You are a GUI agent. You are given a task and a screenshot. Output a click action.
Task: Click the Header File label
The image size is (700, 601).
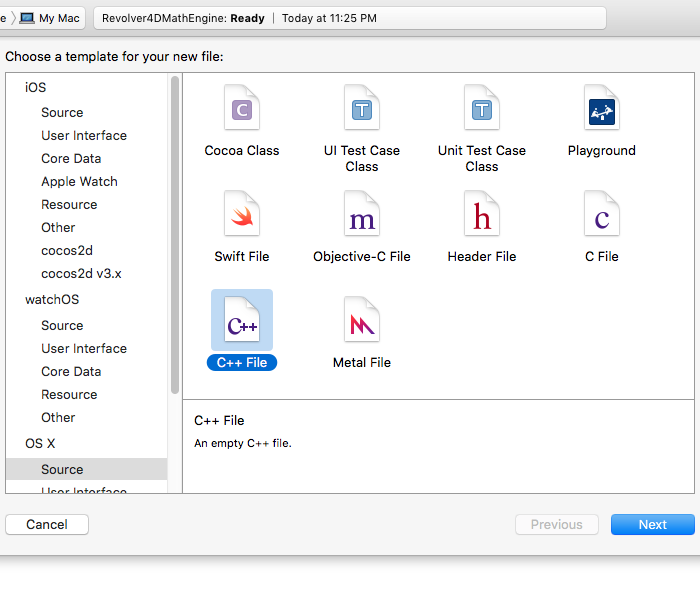pos(482,257)
